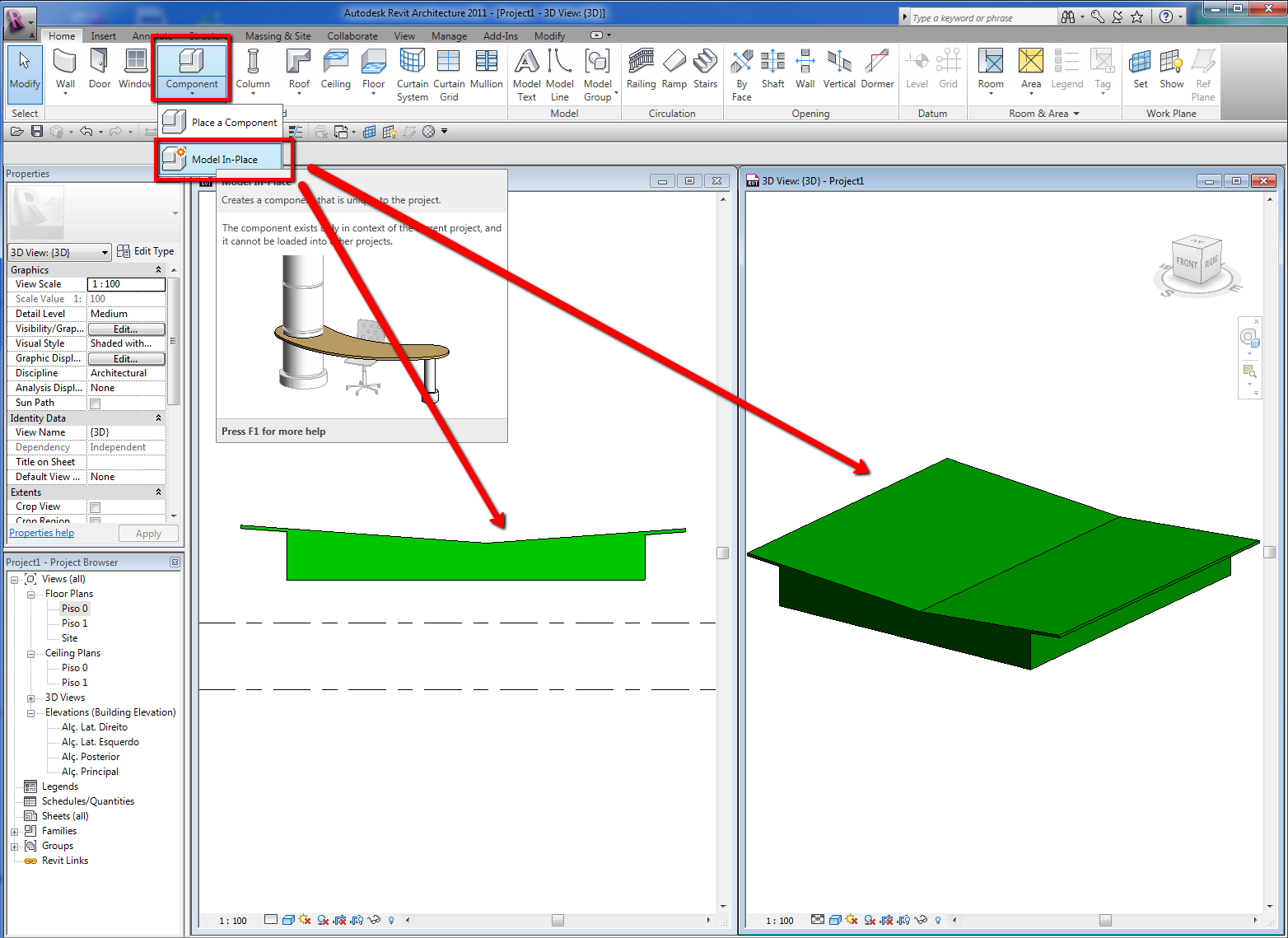1288x938 pixels.
Task: Click the Show work plane icon
Action: pos(1172,69)
